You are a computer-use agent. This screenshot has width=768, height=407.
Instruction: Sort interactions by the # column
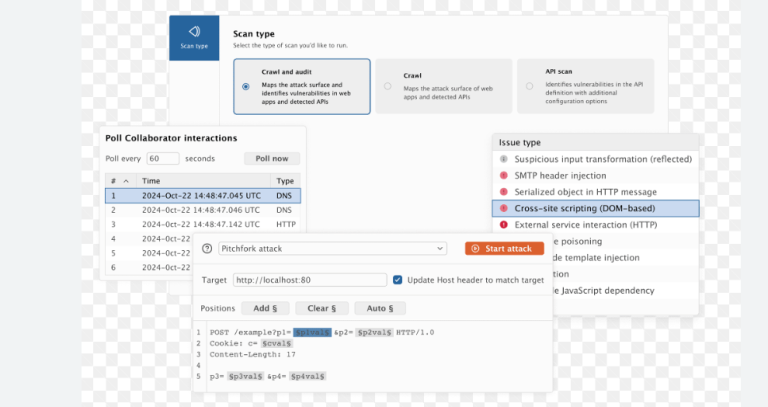coord(120,181)
